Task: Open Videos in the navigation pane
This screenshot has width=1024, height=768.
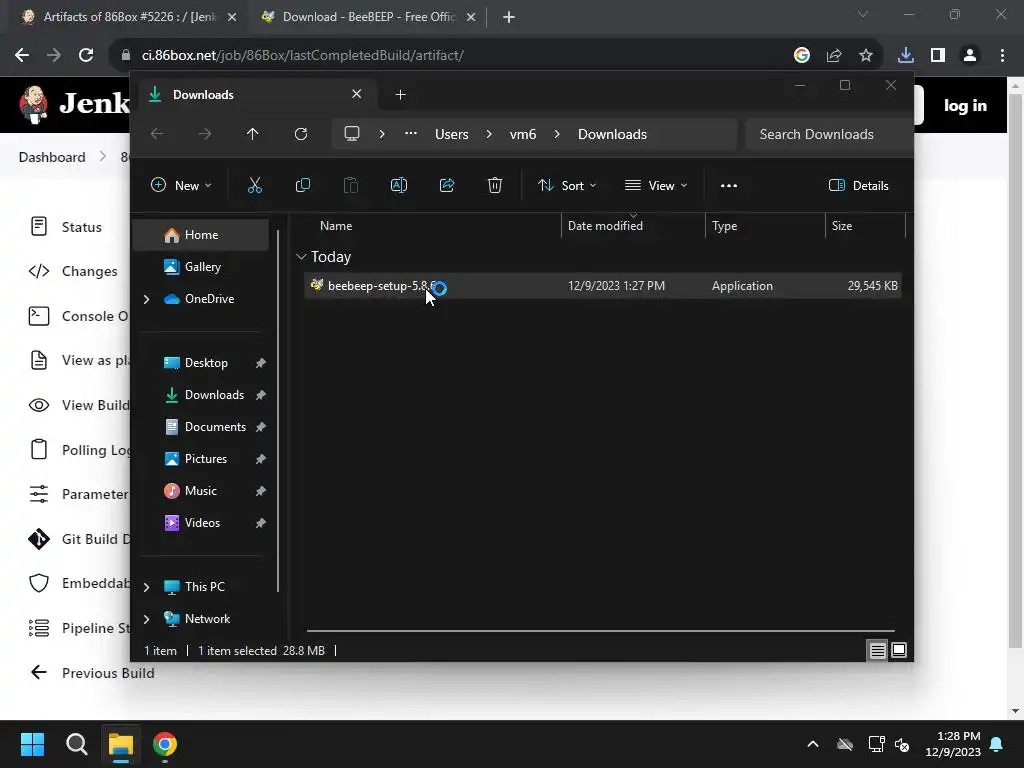Action: click(x=201, y=523)
